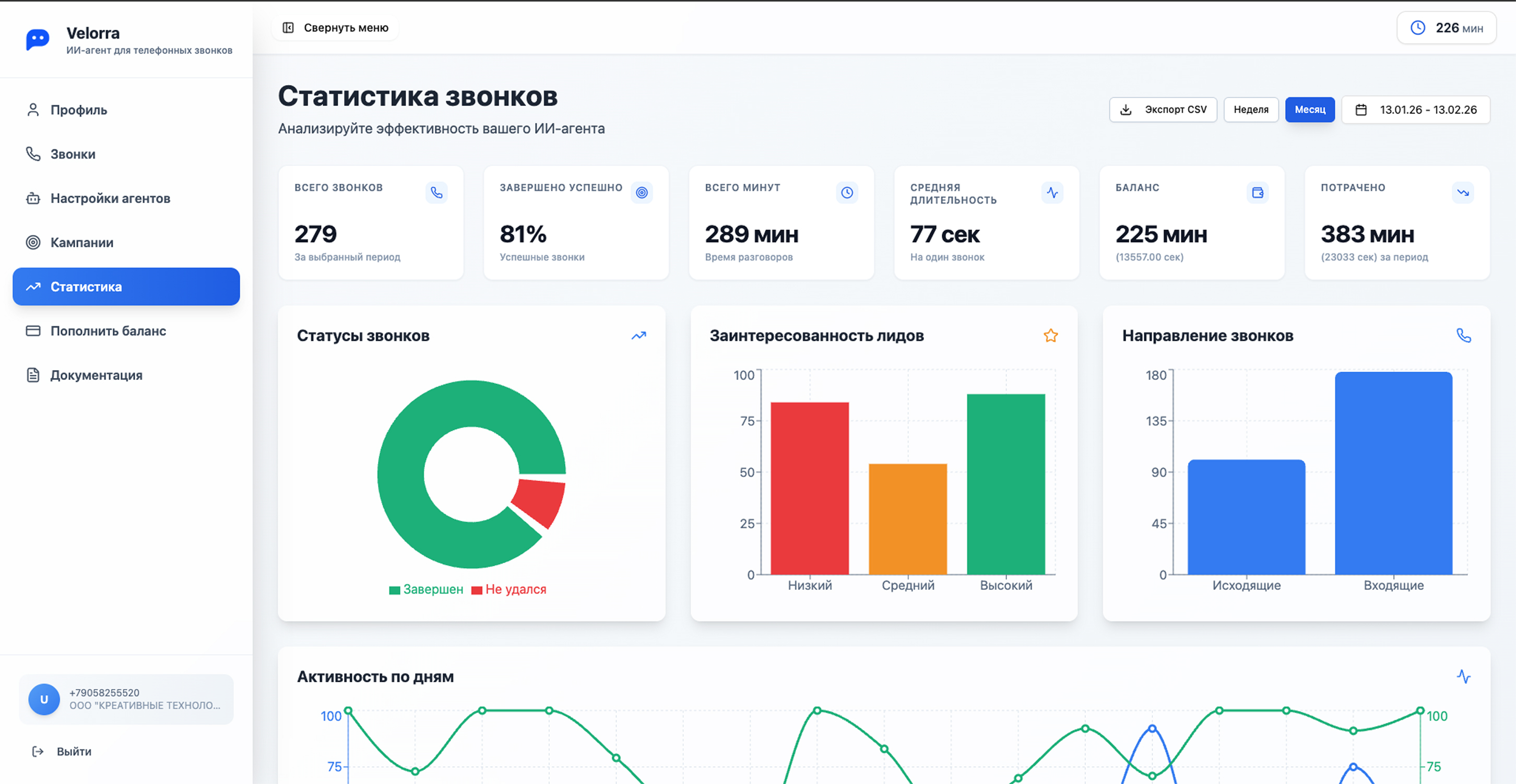1516x784 pixels.
Task: Click the clock icon in Всего минут card
Action: 846,193
